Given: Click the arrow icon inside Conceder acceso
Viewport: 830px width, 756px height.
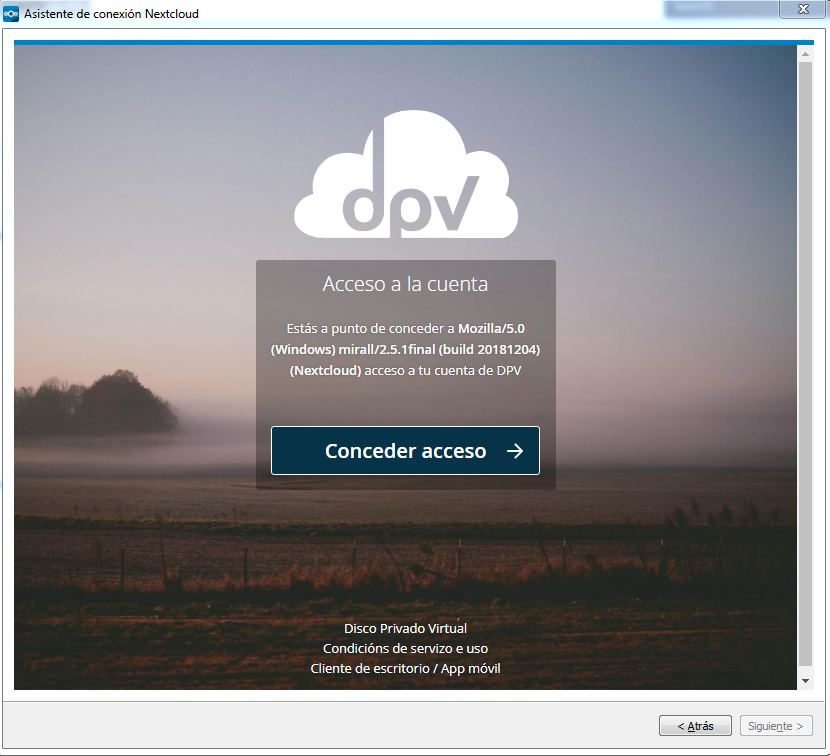Looking at the screenshot, I should tap(515, 451).
